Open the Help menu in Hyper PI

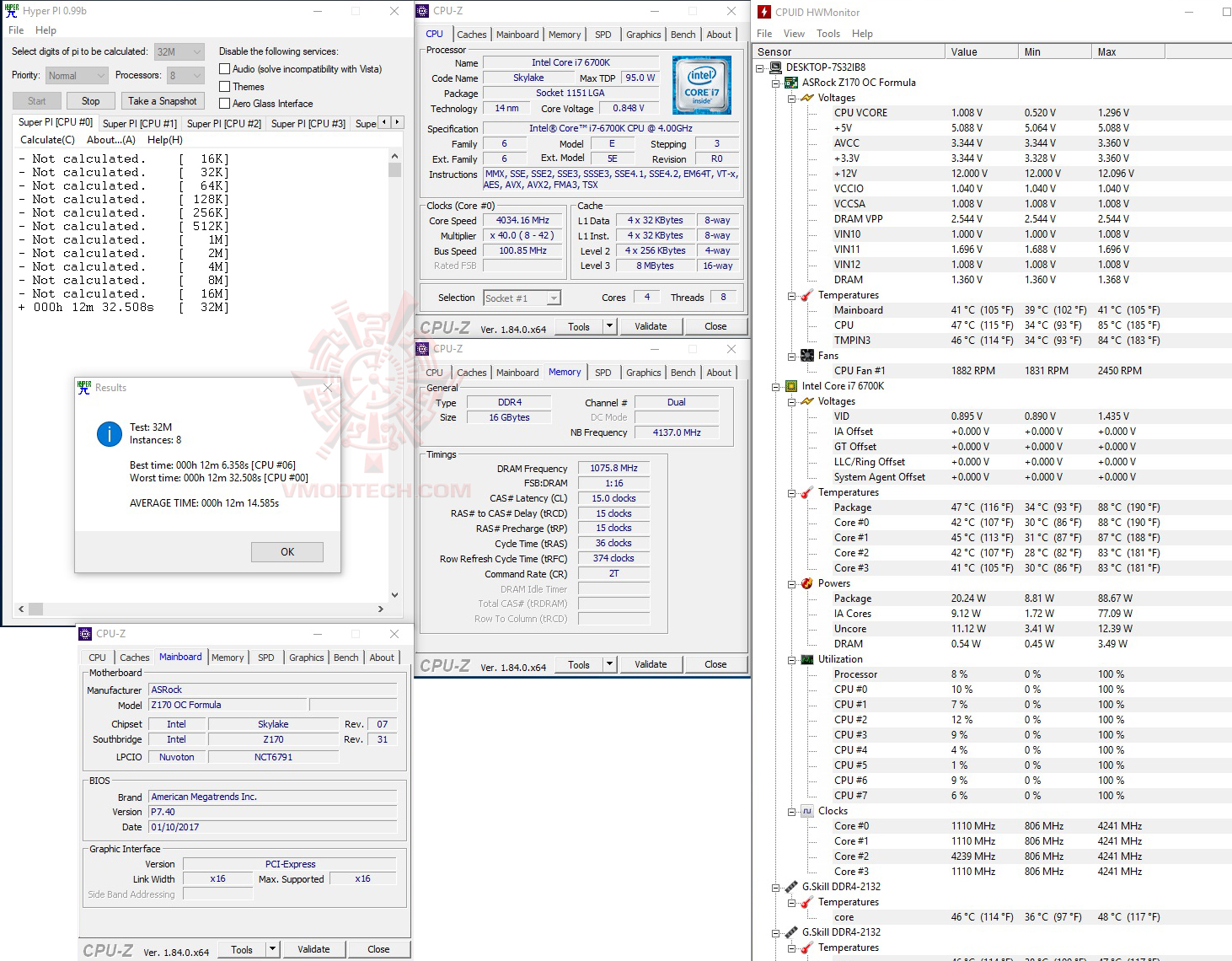tap(46, 30)
